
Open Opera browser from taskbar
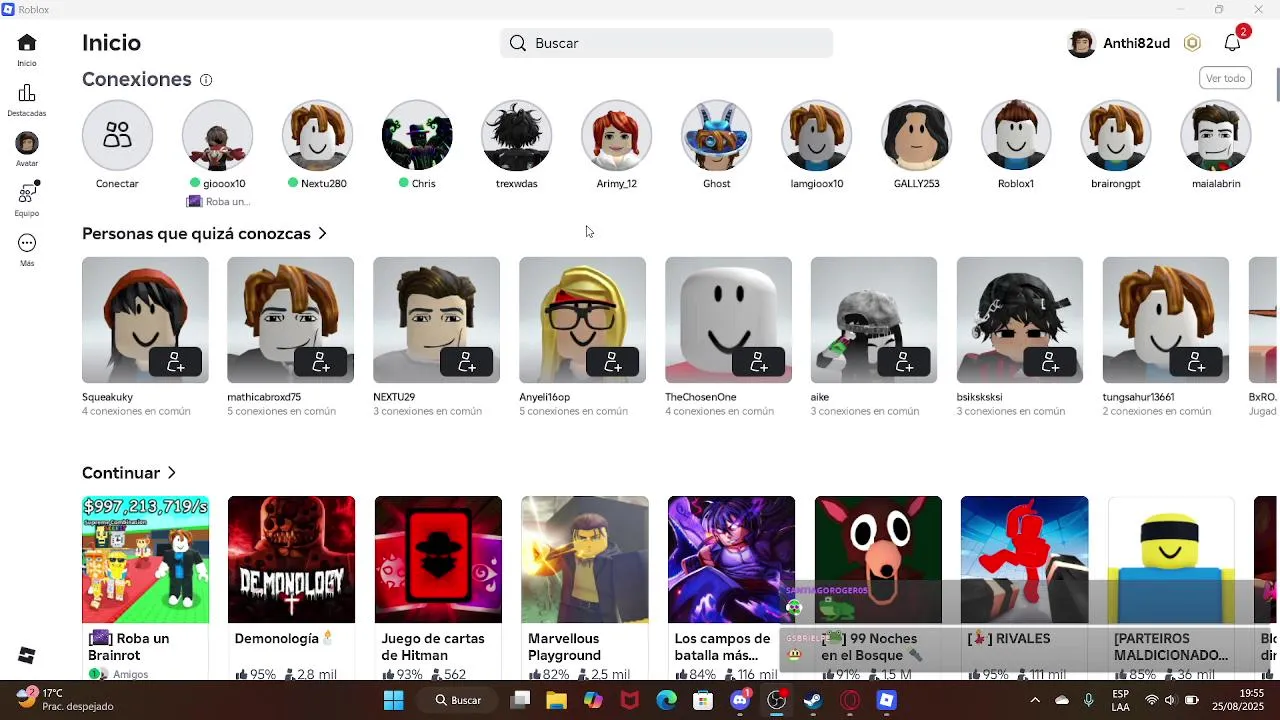[850, 700]
